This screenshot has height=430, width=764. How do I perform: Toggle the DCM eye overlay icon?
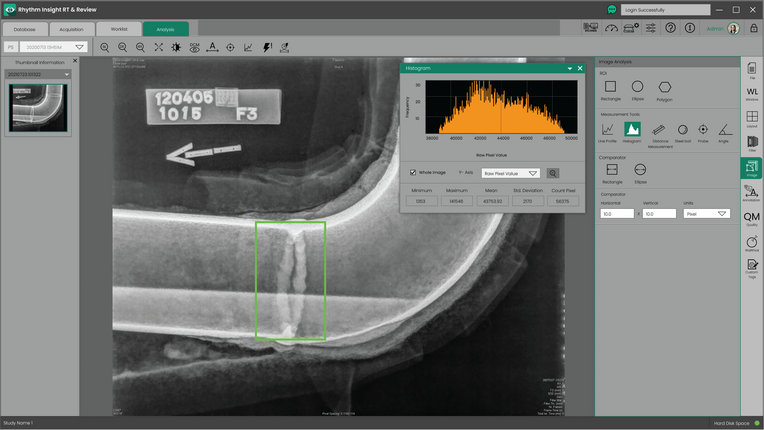click(x=194, y=47)
